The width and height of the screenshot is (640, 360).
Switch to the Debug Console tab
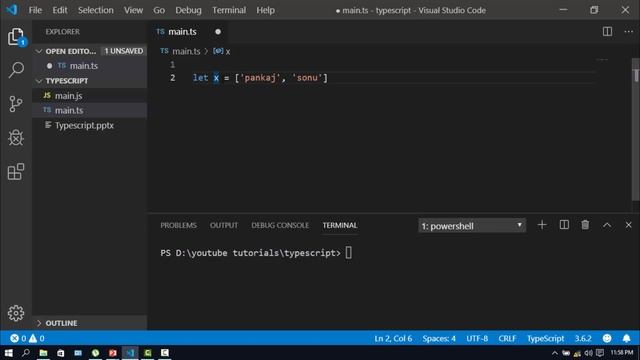[x=280, y=225]
